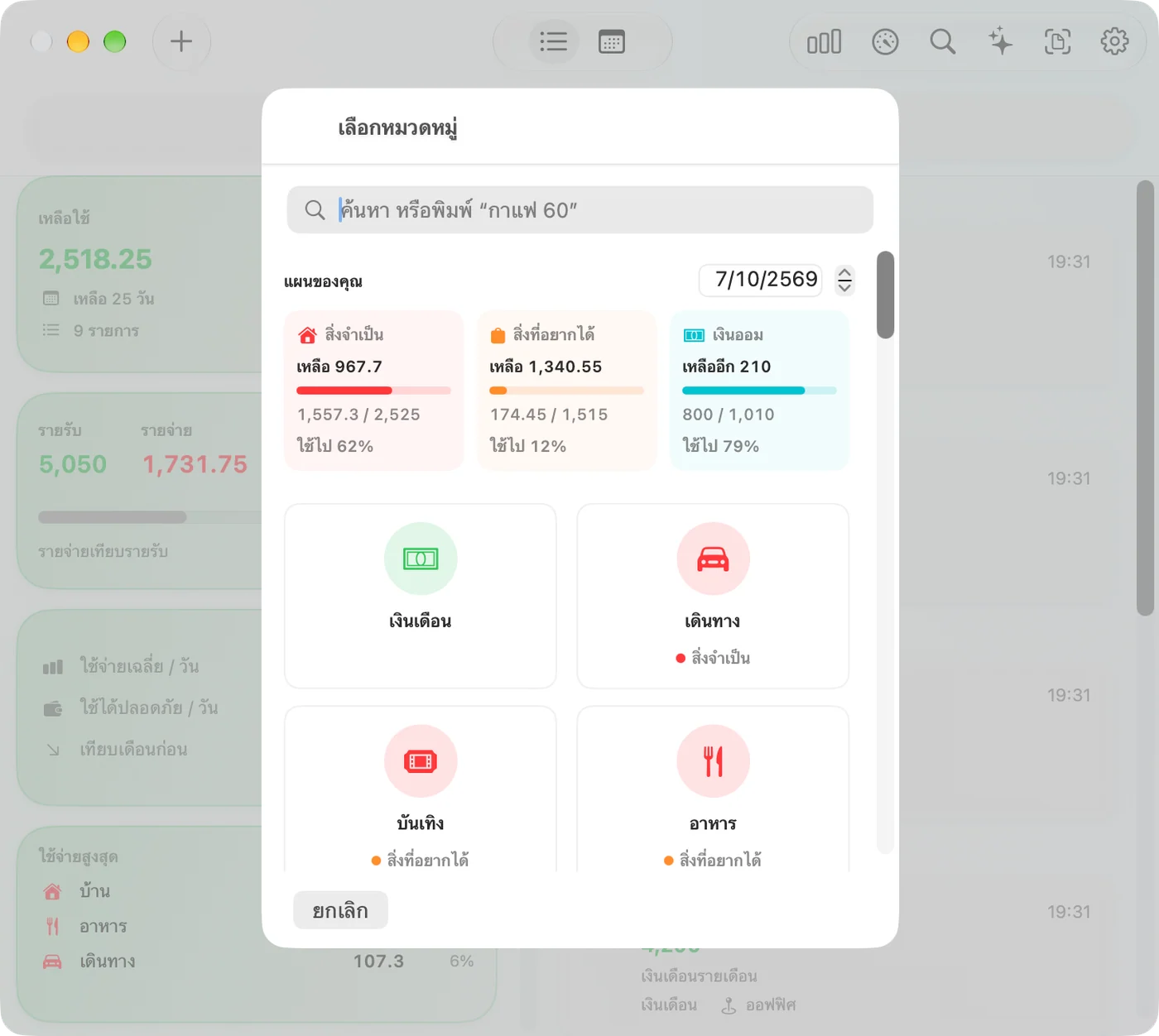Click the เหลือ 967.7 text
The image size is (1159, 1036).
[x=339, y=367]
